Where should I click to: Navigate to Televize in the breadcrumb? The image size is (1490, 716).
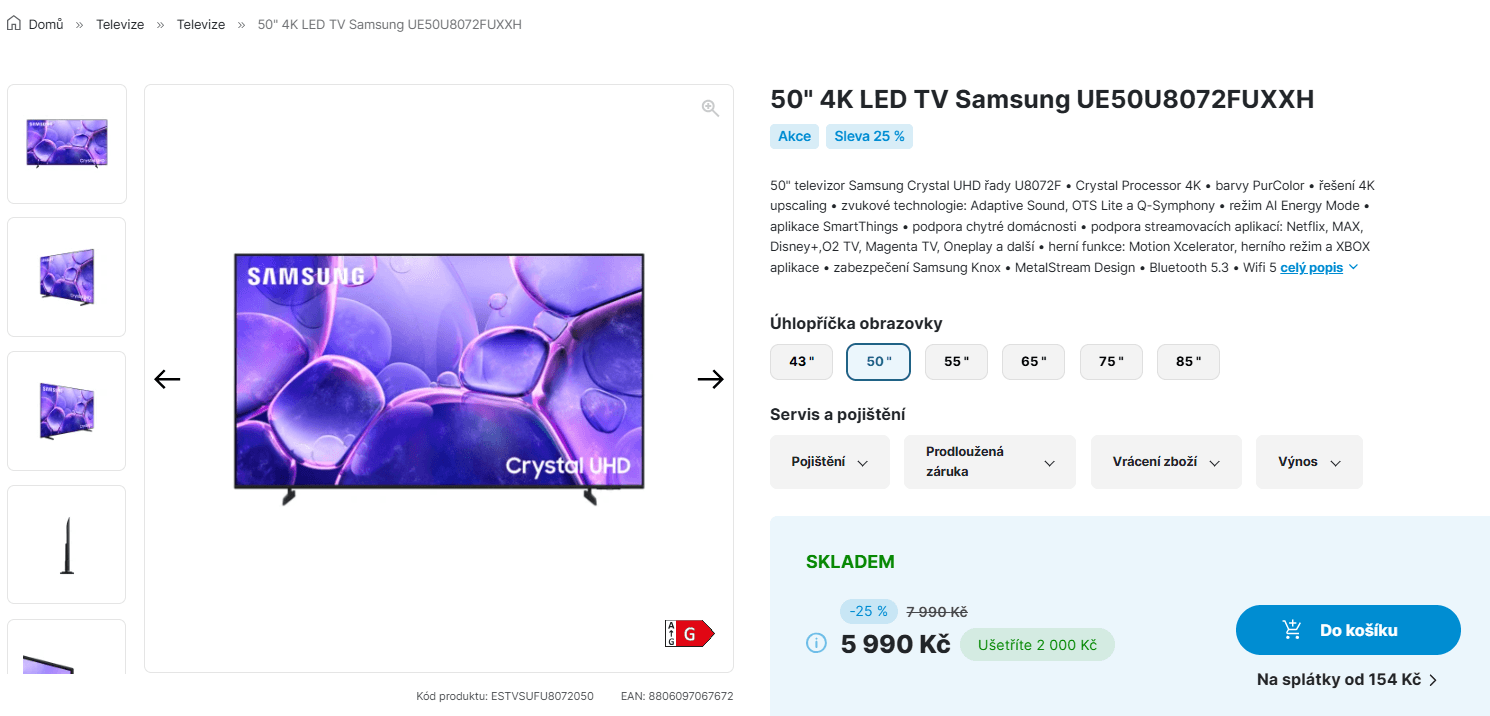[120, 23]
